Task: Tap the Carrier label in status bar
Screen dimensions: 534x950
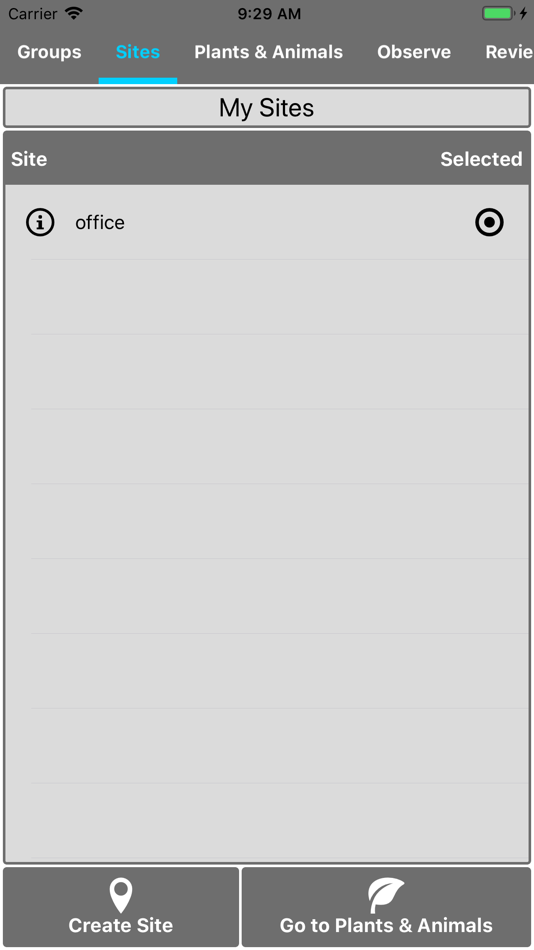Action: click(33, 14)
